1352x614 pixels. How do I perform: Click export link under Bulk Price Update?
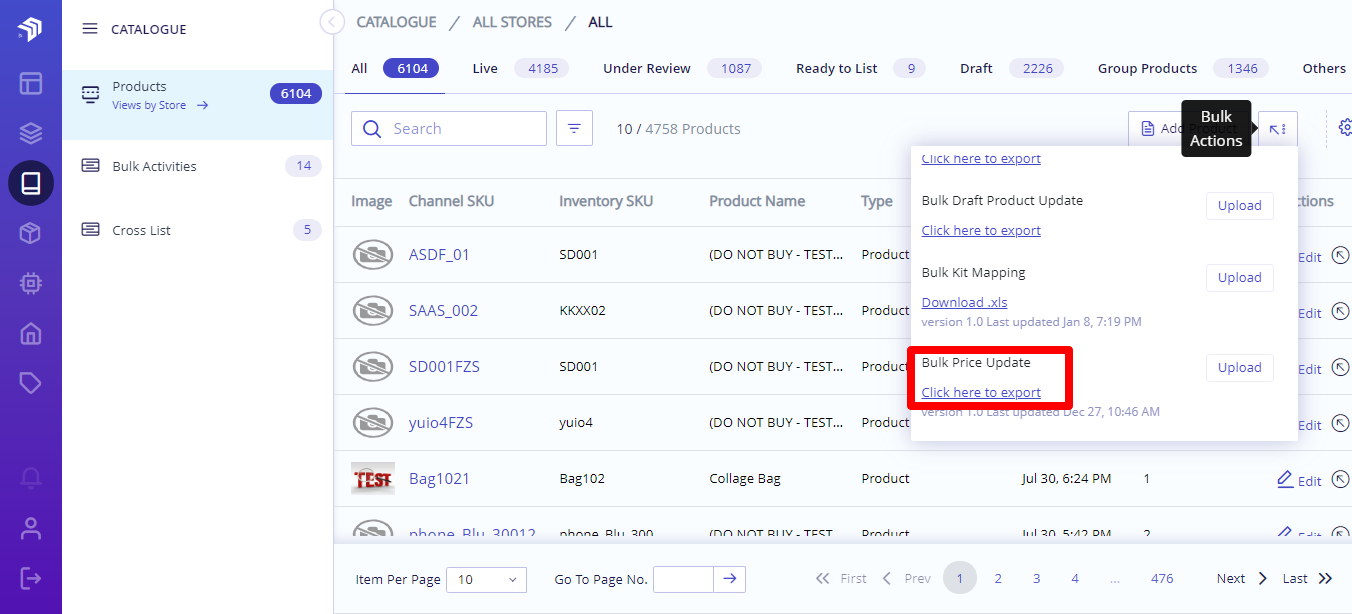(x=981, y=392)
